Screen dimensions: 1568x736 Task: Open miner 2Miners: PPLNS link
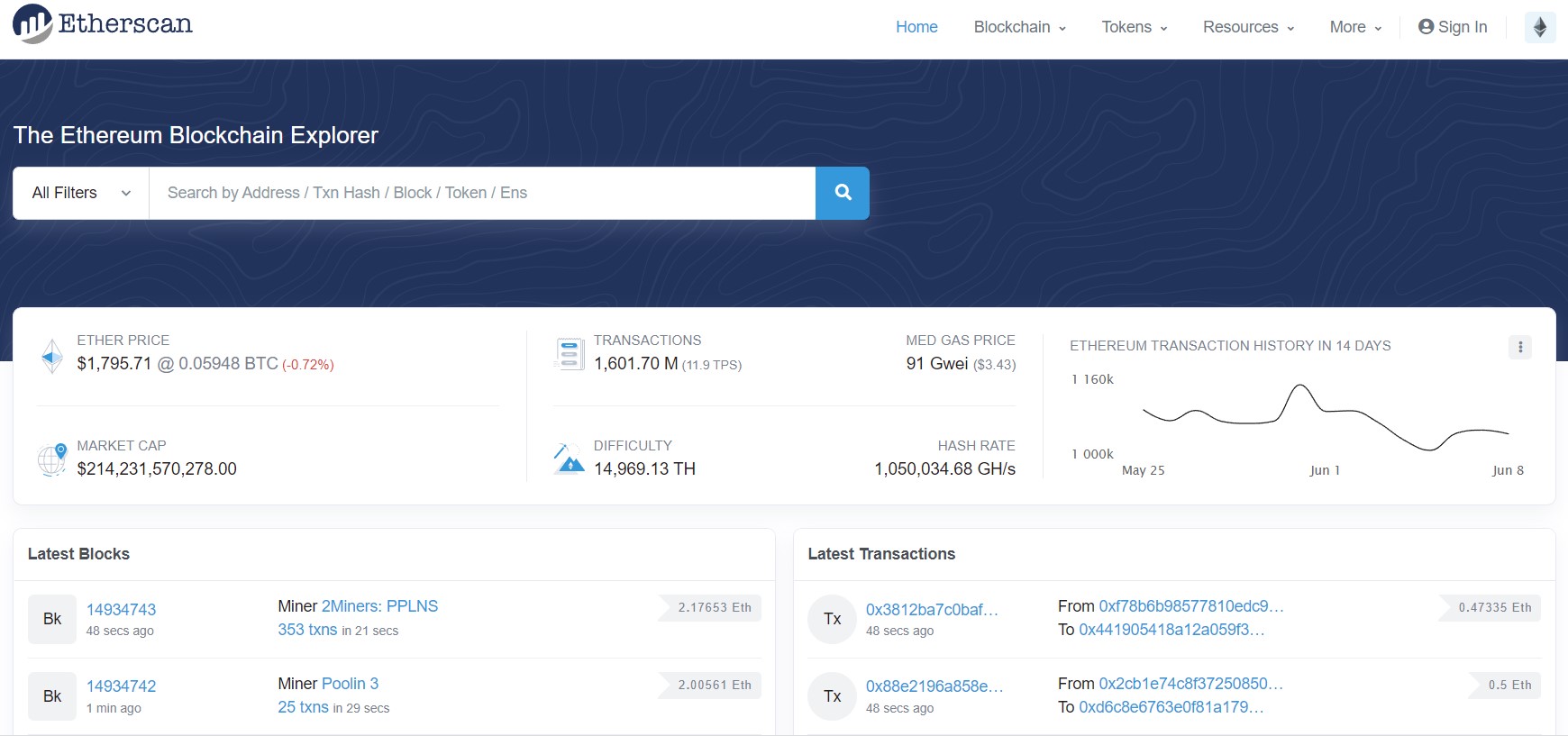pos(379,606)
